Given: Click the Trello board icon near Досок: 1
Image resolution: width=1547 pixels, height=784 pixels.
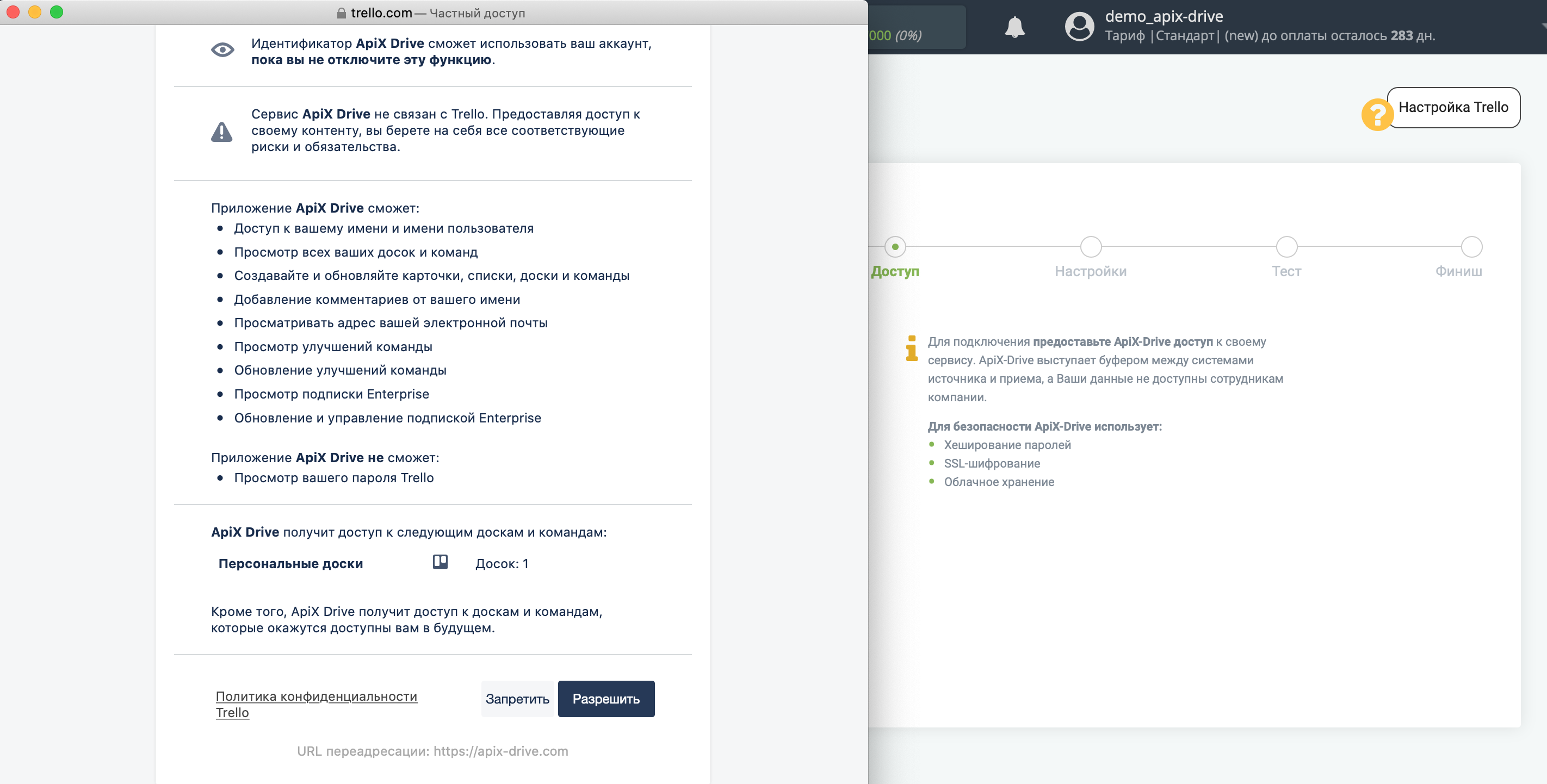Looking at the screenshot, I should 440,562.
